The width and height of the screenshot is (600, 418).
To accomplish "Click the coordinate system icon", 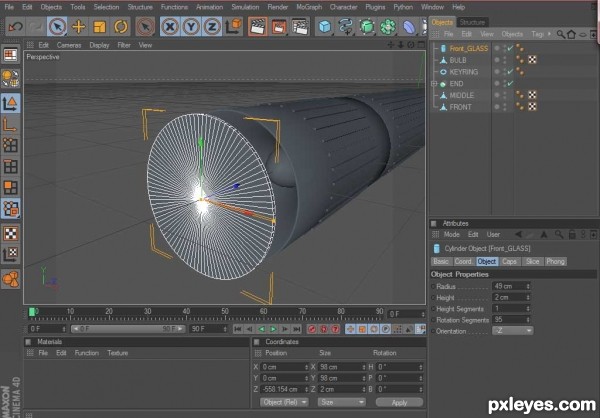I will 233,27.
